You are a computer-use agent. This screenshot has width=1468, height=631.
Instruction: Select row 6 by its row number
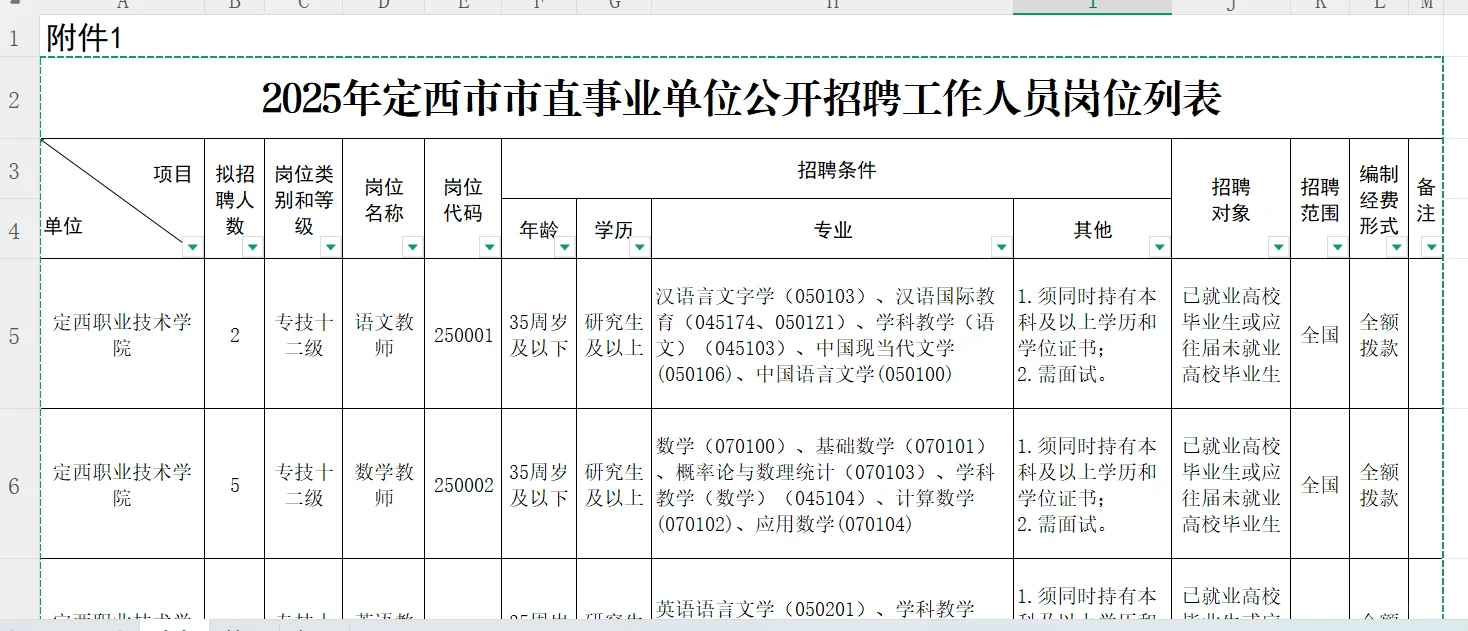point(14,483)
